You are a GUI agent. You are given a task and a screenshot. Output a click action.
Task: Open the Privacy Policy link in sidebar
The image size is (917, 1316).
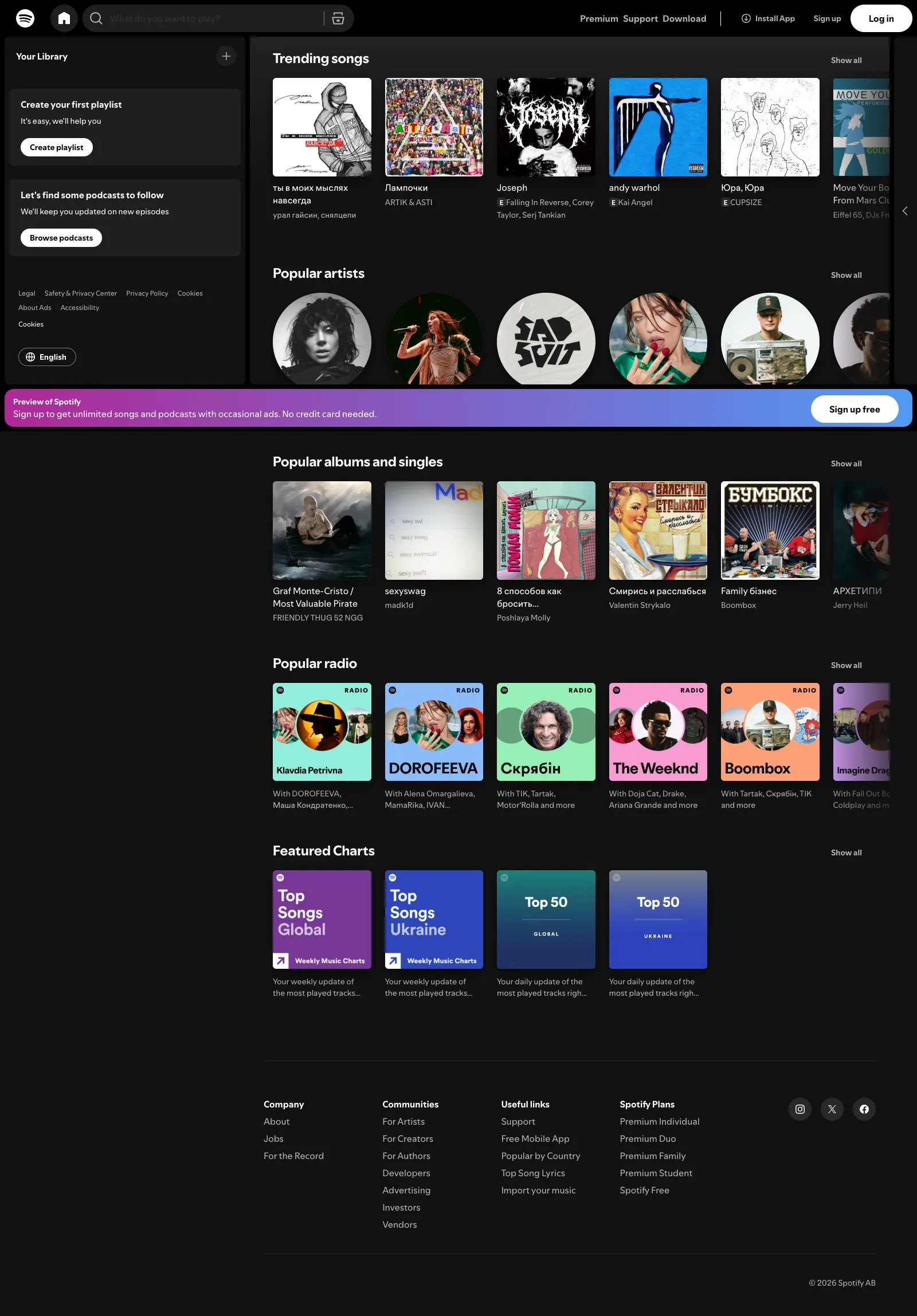[147, 293]
